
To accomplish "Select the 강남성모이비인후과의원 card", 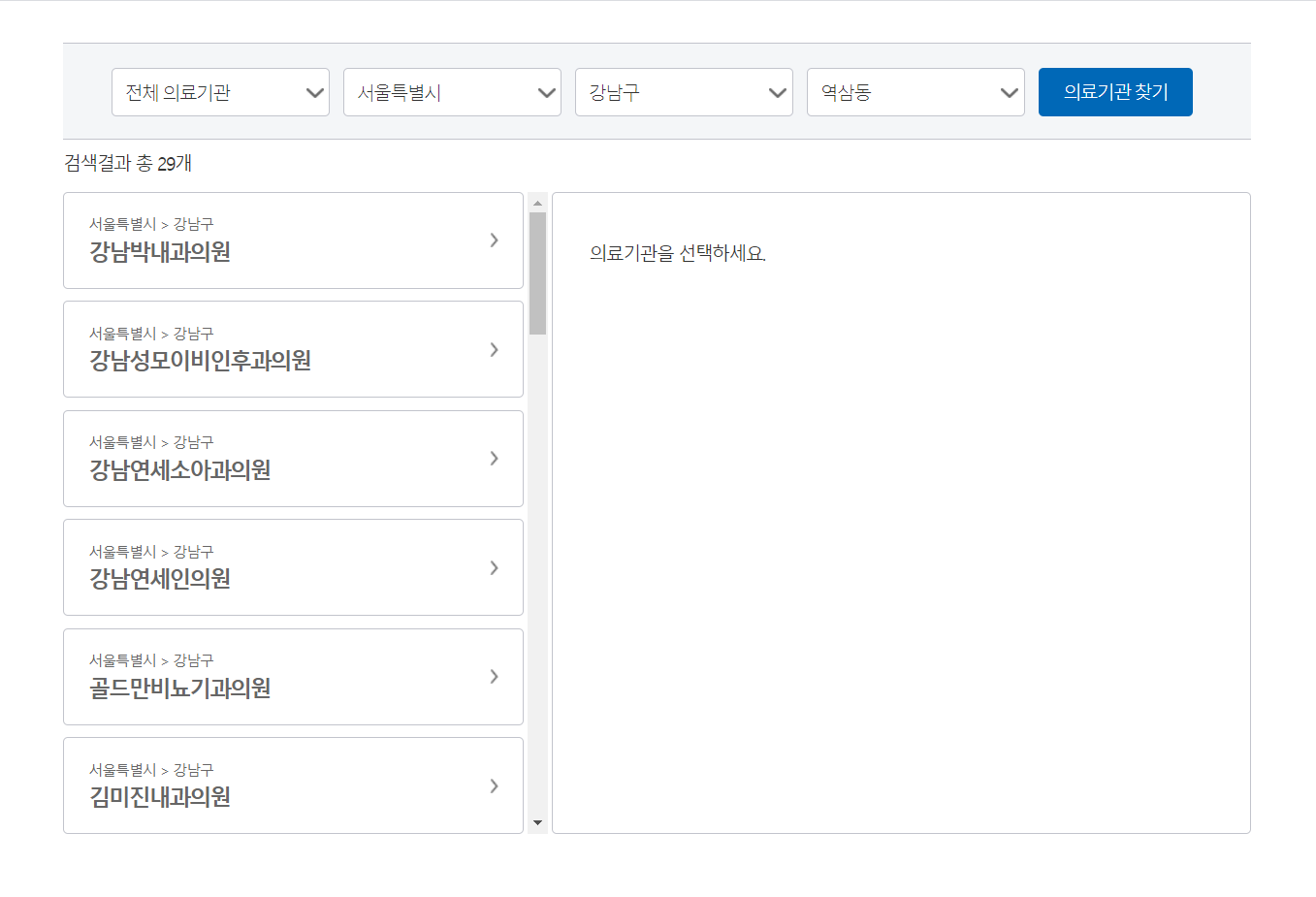I will [x=293, y=349].
